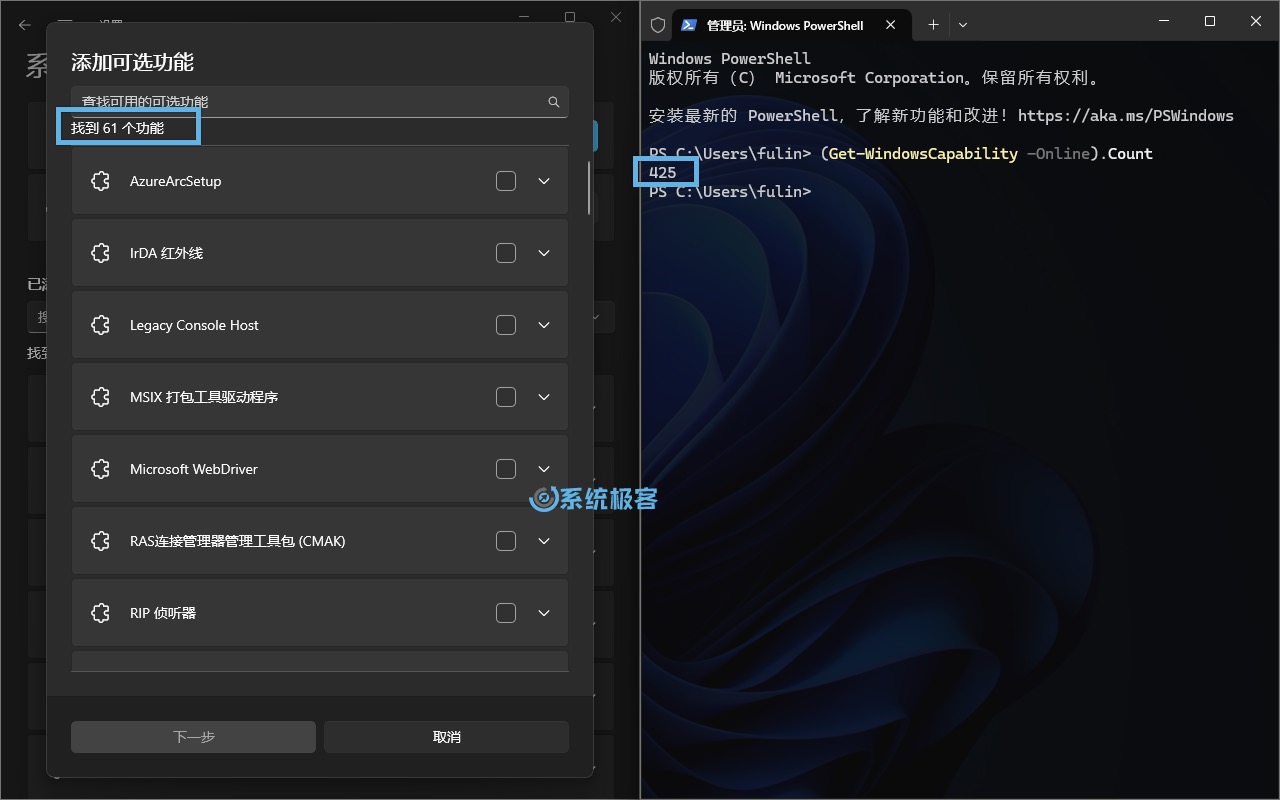
Task: Click the puzzle icon beside RAS连接管理器管理工具包
Action: point(100,541)
